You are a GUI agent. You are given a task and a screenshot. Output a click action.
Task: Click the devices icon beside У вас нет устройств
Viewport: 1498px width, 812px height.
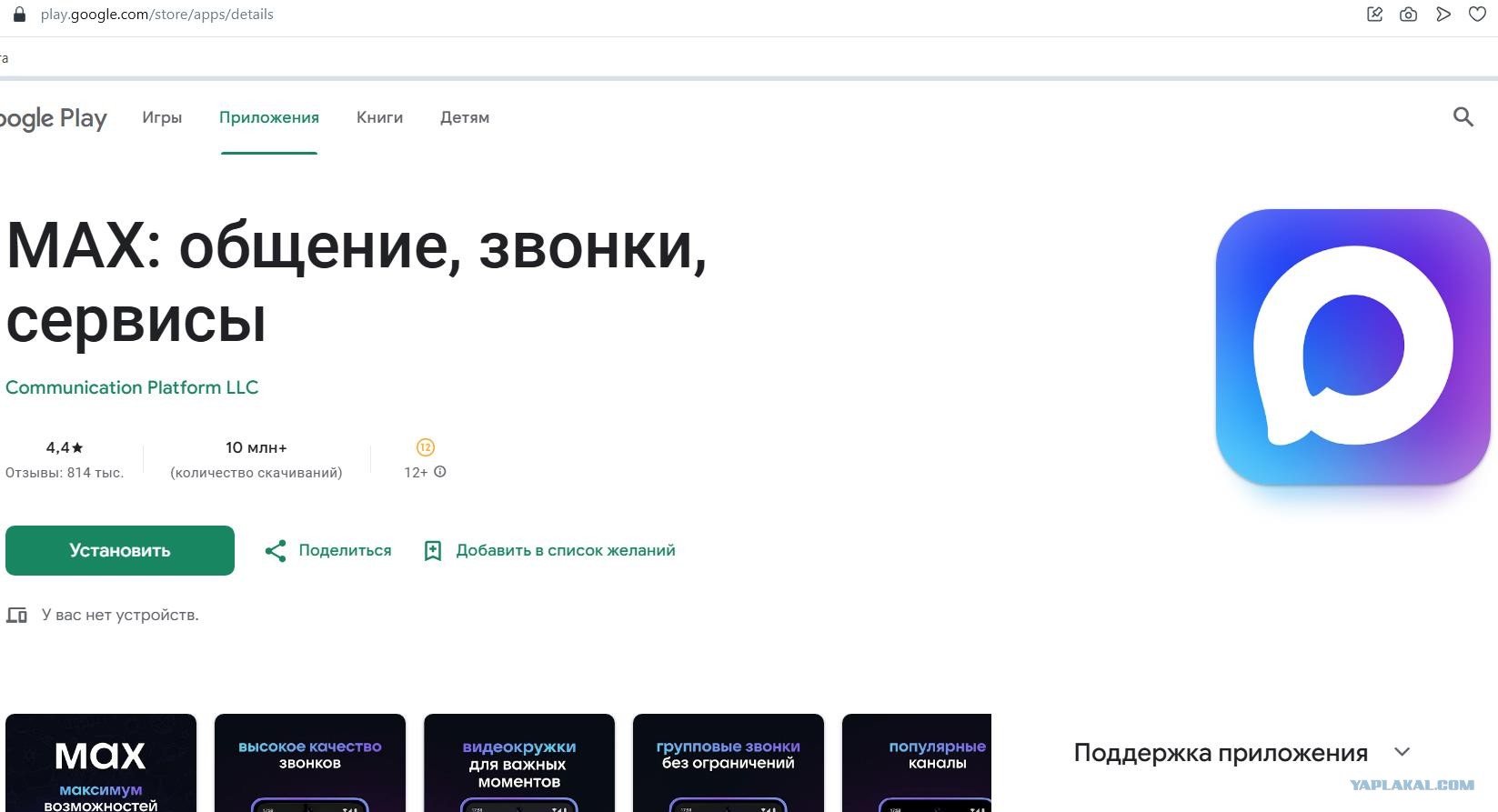click(x=16, y=616)
